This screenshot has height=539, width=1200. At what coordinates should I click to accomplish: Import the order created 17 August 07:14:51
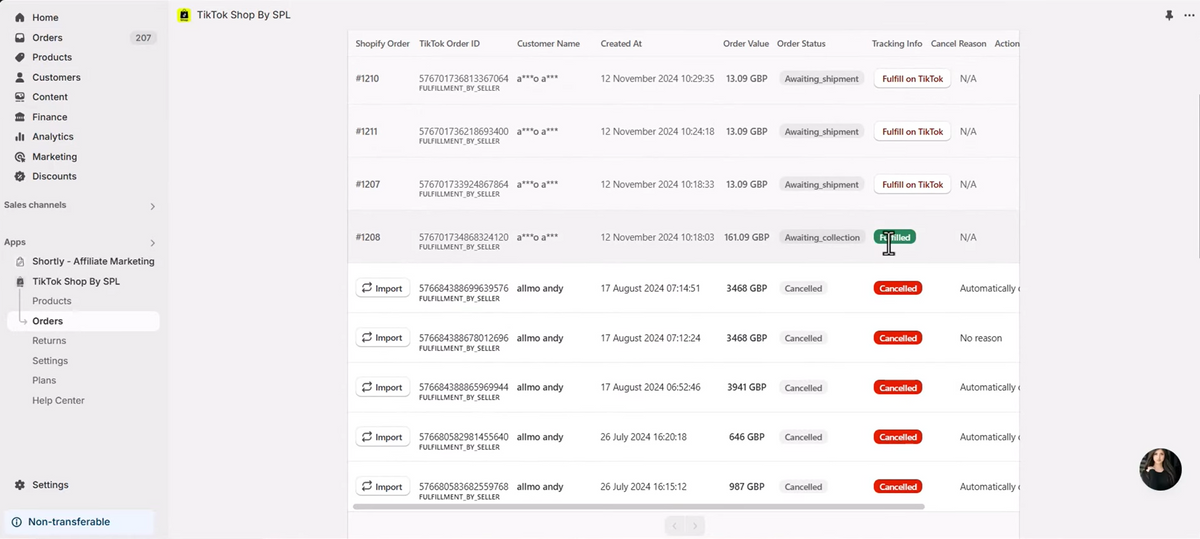pos(383,288)
